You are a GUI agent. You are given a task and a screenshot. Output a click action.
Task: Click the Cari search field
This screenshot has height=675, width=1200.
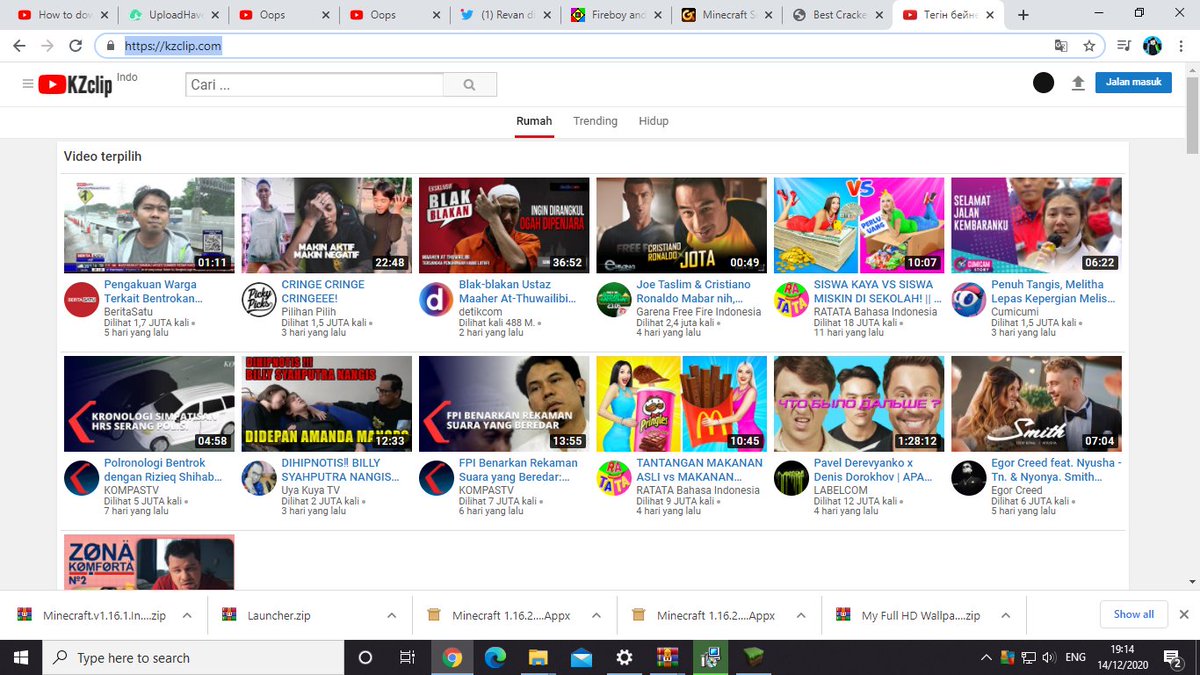pyautogui.click(x=315, y=85)
